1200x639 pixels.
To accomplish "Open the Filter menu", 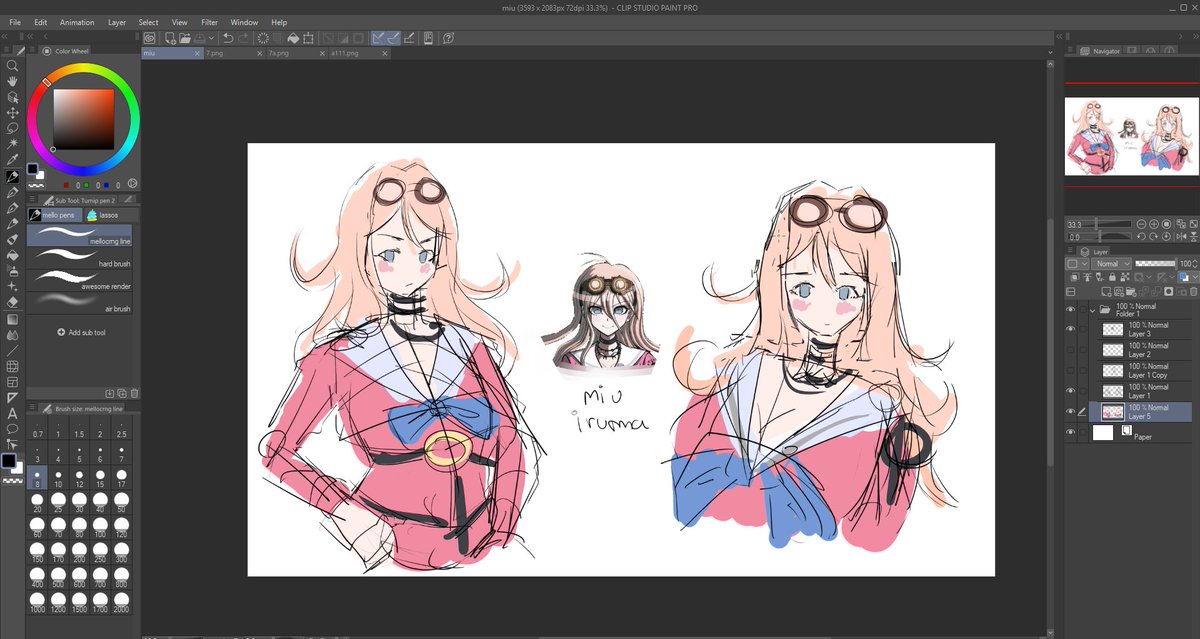I will pos(209,22).
